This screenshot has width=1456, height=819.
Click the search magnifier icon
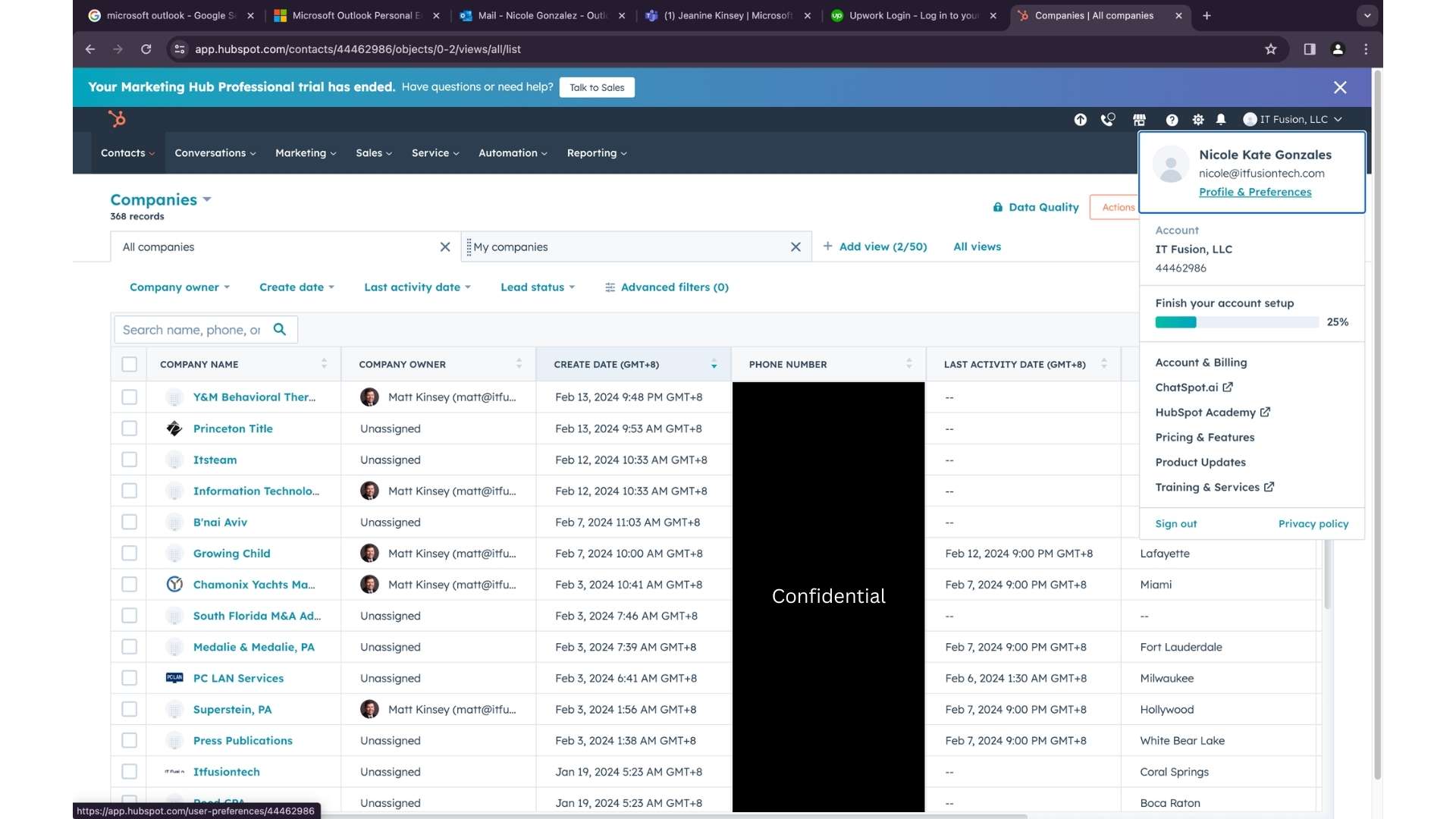[x=280, y=329]
